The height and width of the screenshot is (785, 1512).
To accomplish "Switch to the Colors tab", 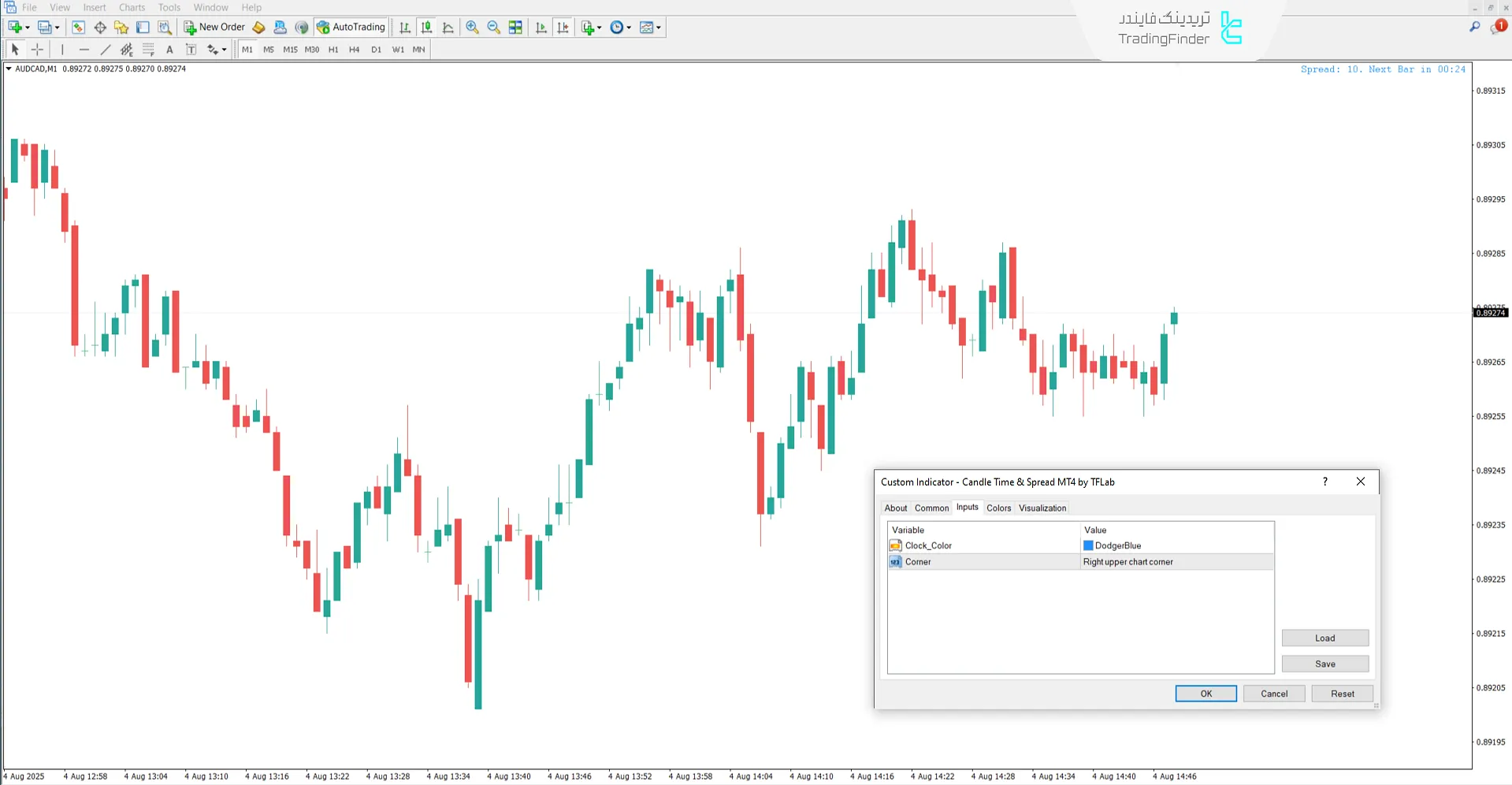I will (998, 508).
